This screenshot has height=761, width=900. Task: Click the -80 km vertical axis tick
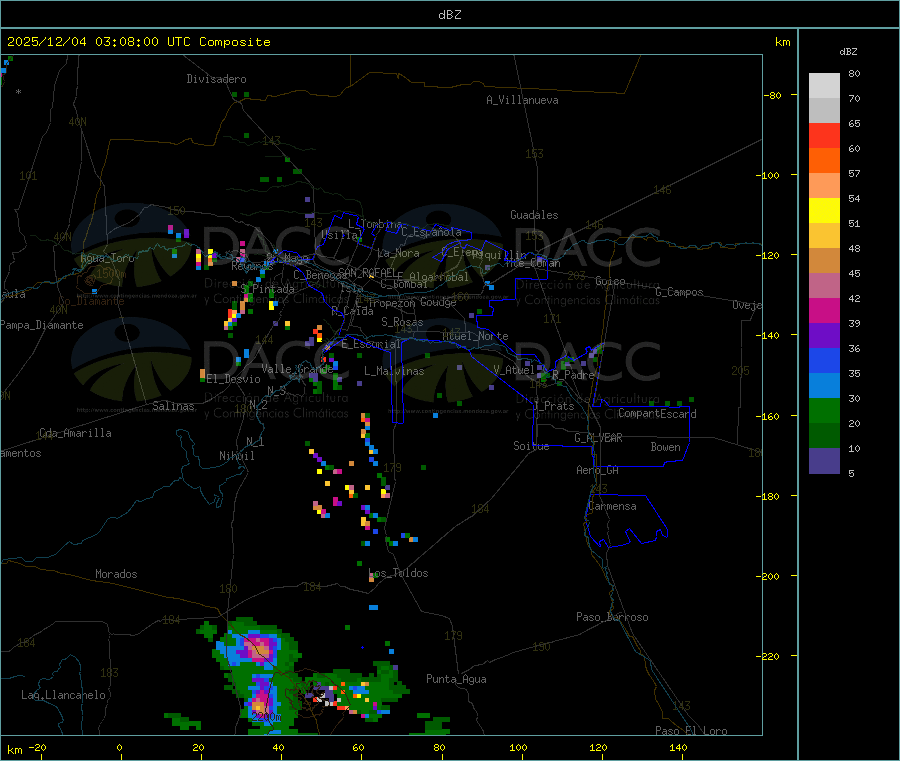772,95
